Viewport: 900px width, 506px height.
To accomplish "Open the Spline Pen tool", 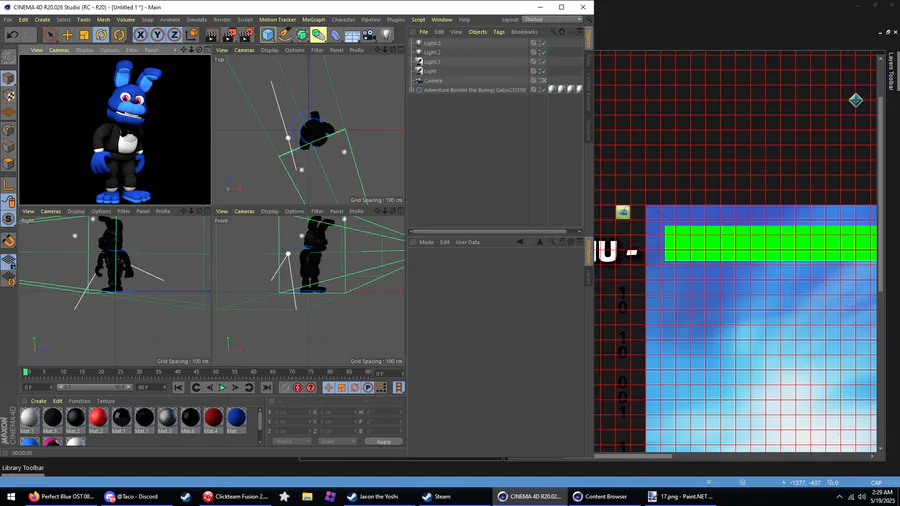I will pyautogui.click(x=285, y=35).
